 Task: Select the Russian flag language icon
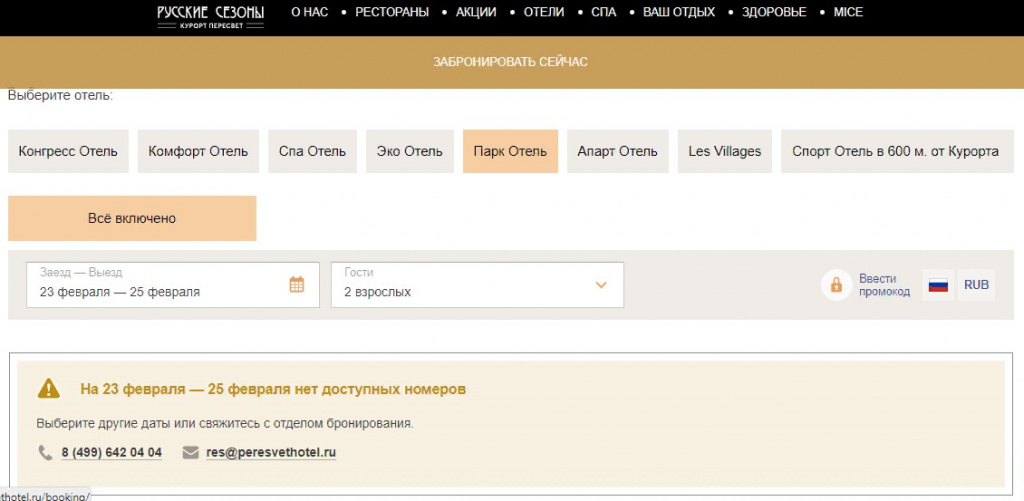tap(938, 285)
